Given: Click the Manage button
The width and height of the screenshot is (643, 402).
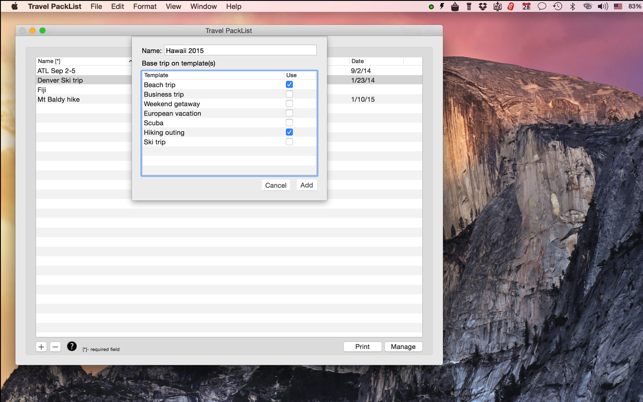Looking at the screenshot, I should (403, 347).
